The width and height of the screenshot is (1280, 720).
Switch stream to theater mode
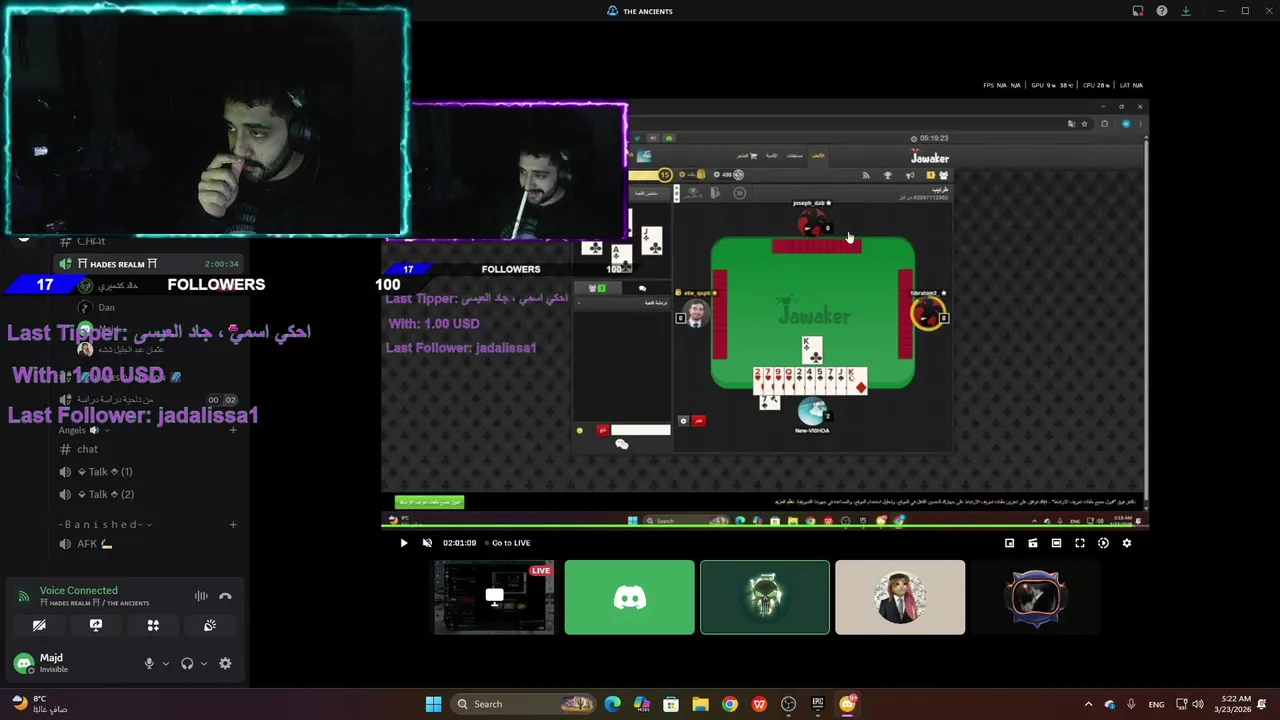(x=1056, y=543)
